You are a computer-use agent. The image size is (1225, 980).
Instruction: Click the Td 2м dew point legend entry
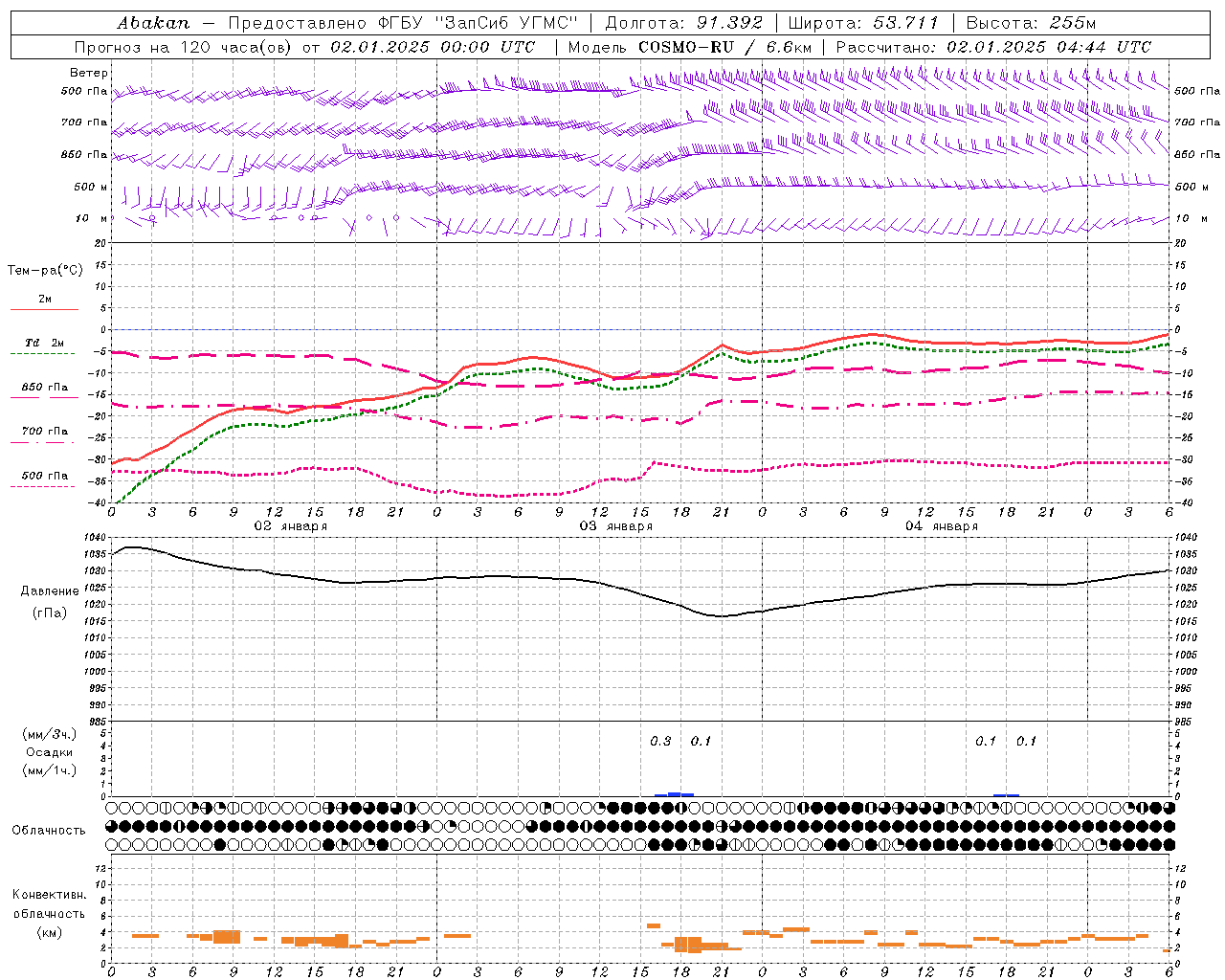(x=45, y=343)
